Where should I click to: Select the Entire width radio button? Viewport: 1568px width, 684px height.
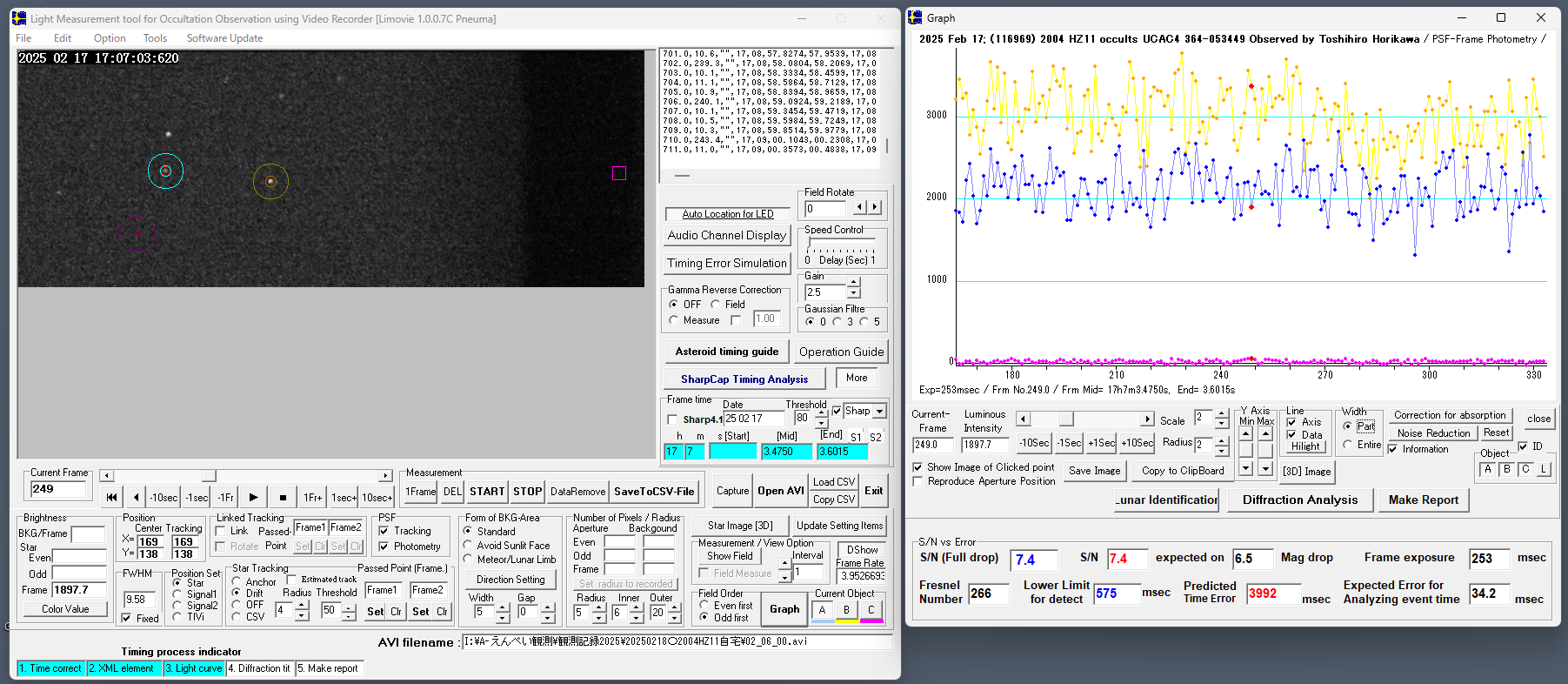coord(1348,445)
